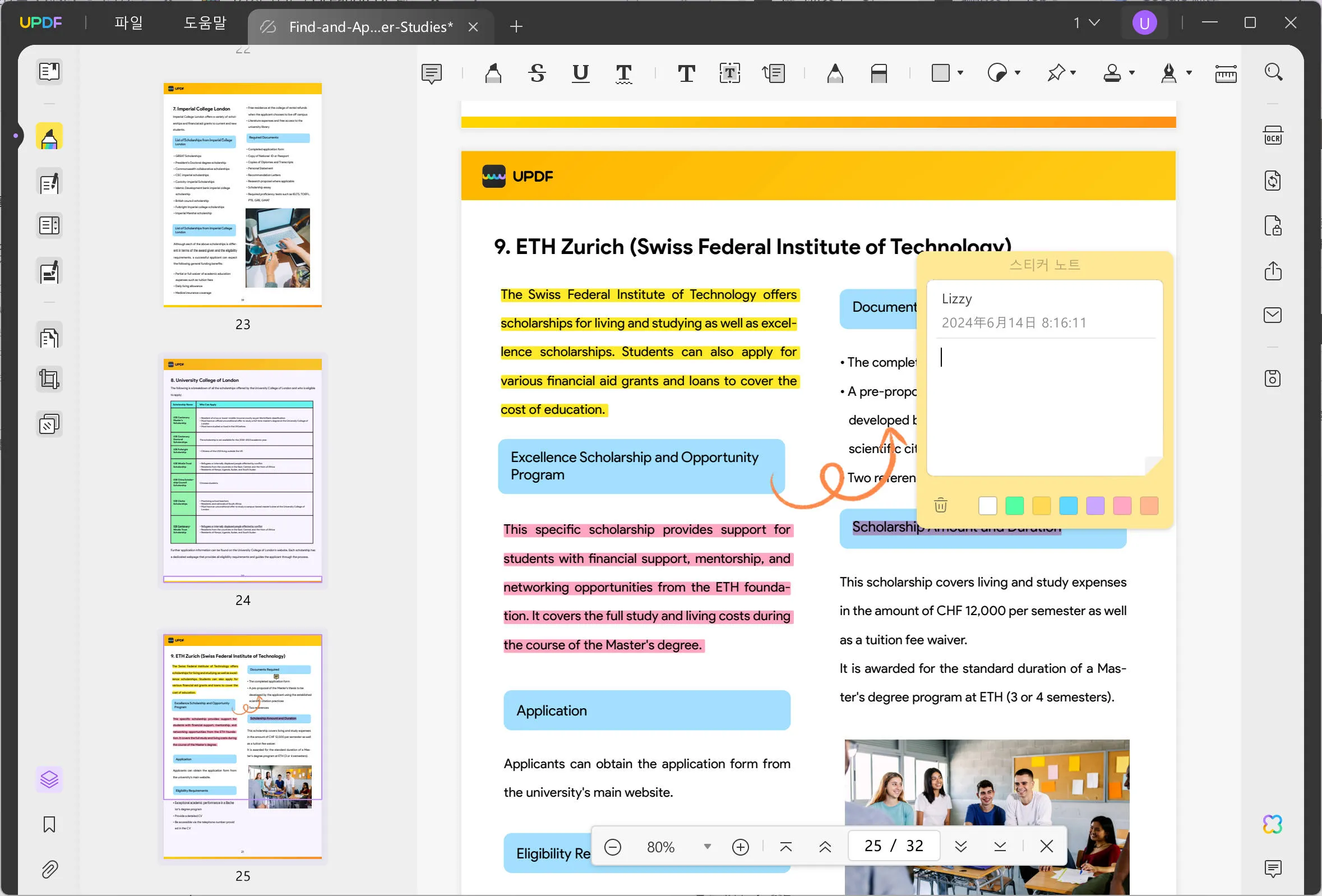Click the sticky note text area
This screenshot has width=1322, height=896.
1044,407
